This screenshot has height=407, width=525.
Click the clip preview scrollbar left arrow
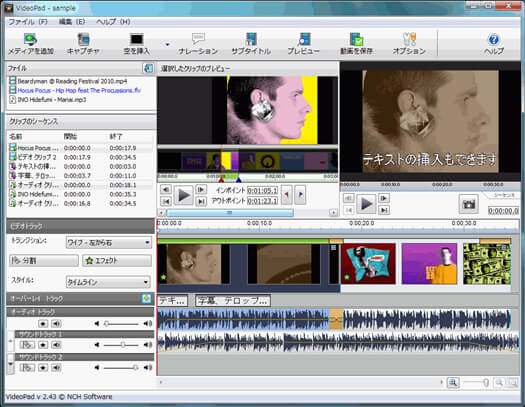(161, 213)
